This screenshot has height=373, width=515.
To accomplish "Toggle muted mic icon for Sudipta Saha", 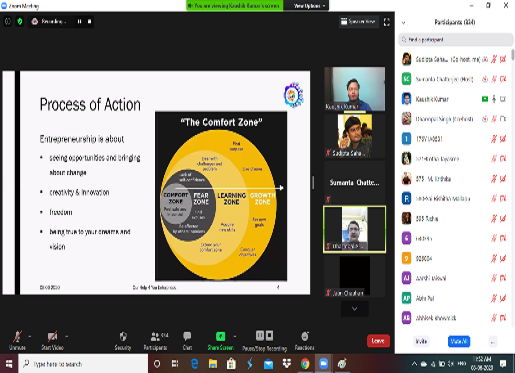I will coord(494,59).
